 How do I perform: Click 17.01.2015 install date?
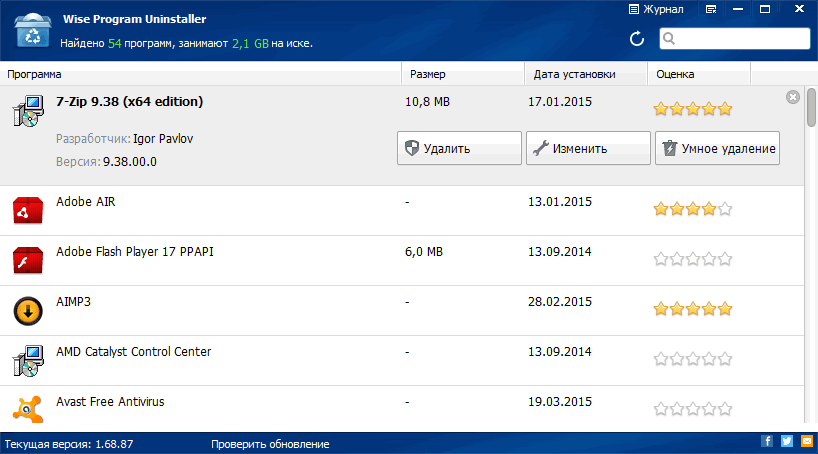[x=560, y=102]
